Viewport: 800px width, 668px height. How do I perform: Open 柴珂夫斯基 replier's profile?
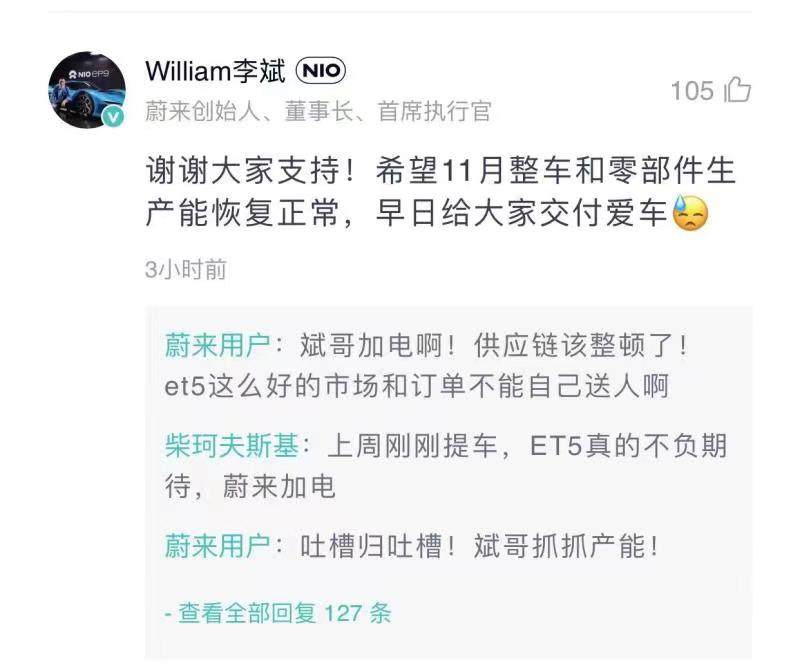(232, 446)
